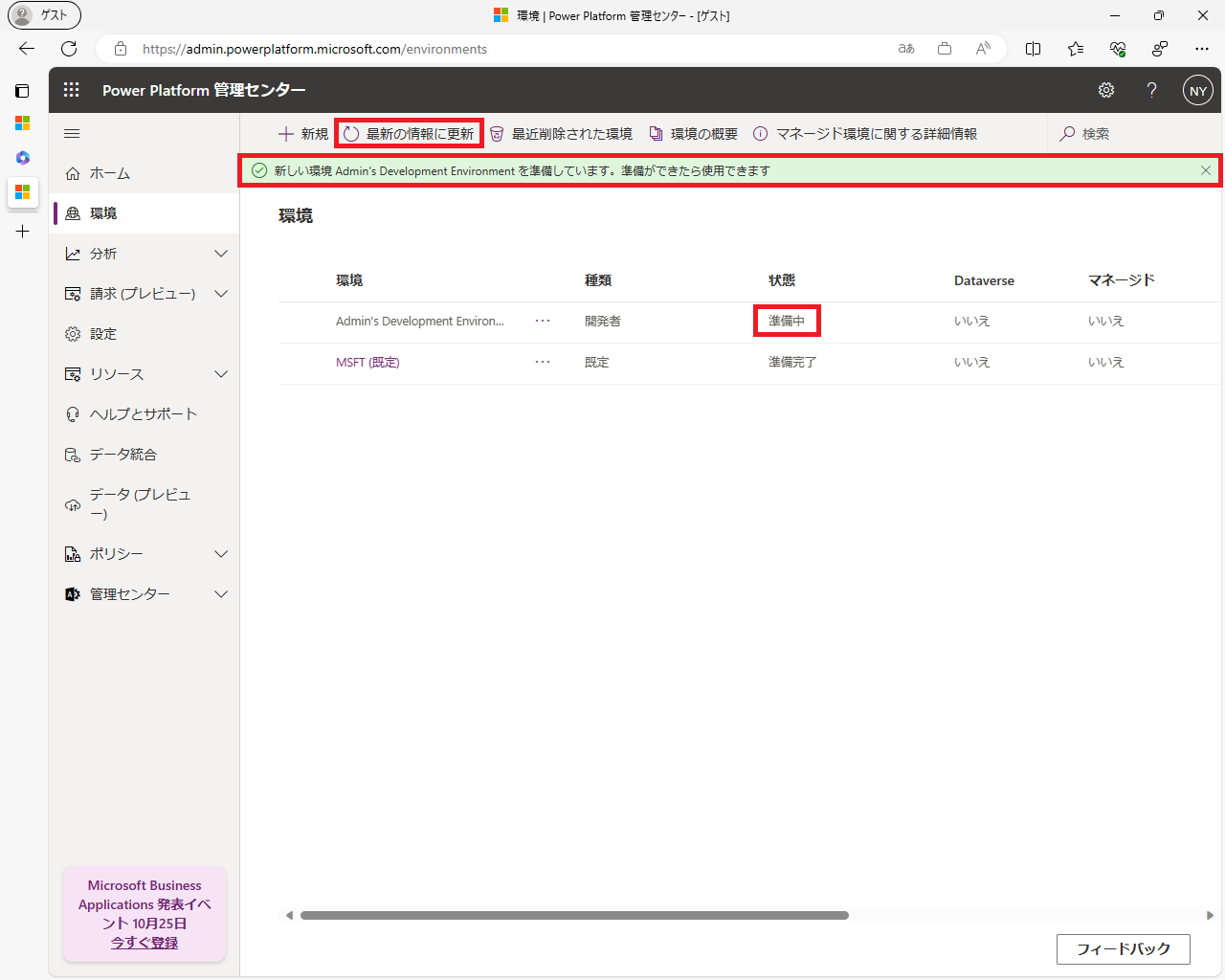Select the Admin's Development Environment row name
Viewport: 1225px width, 980px height.
419,322
